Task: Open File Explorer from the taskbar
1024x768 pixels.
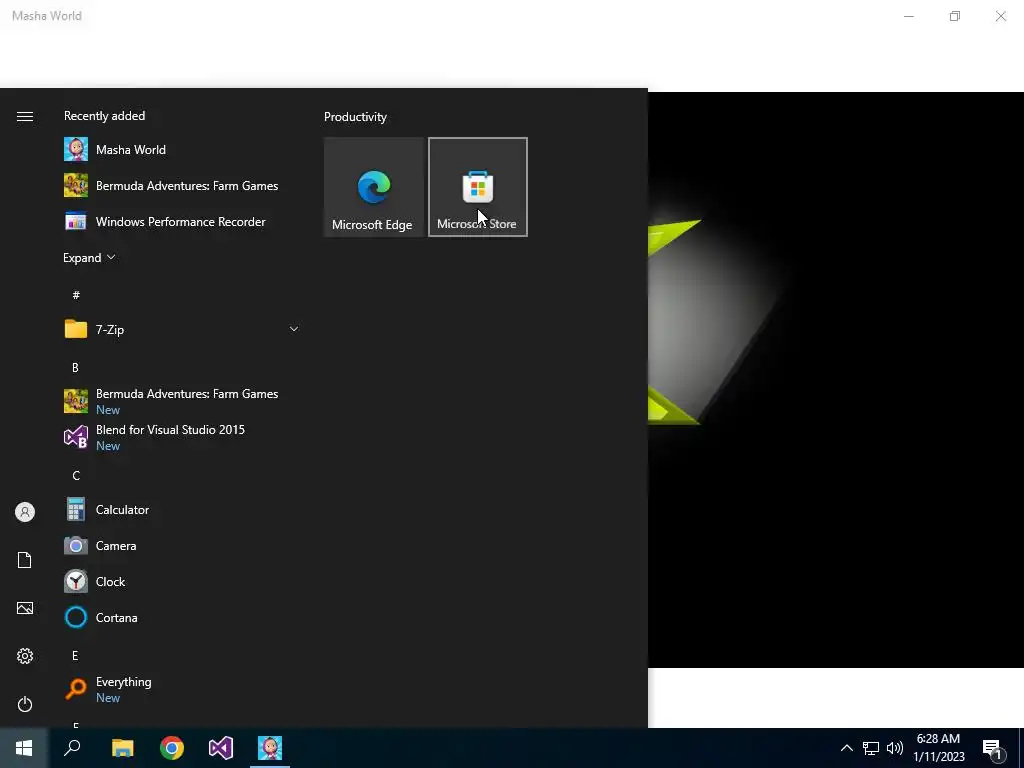Action: point(123,748)
